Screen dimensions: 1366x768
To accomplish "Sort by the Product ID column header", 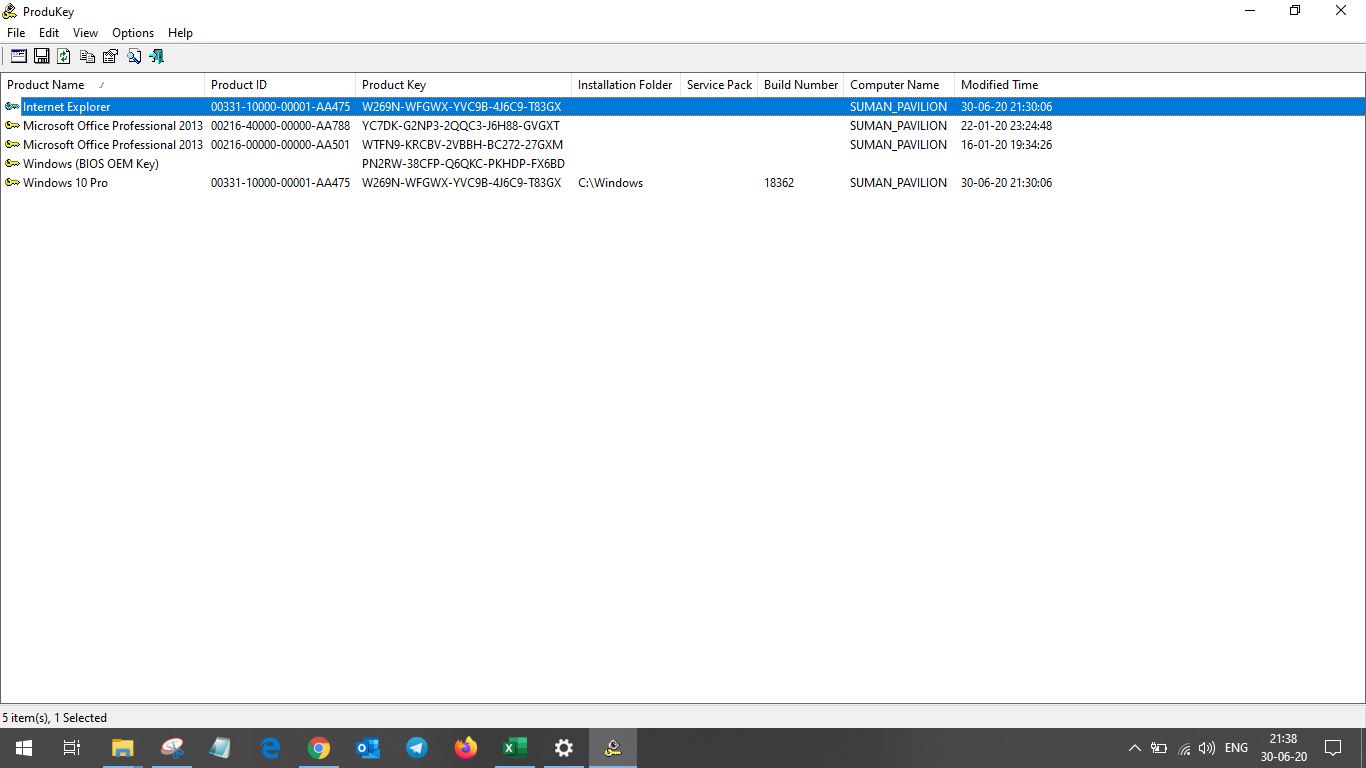I will click(x=280, y=85).
